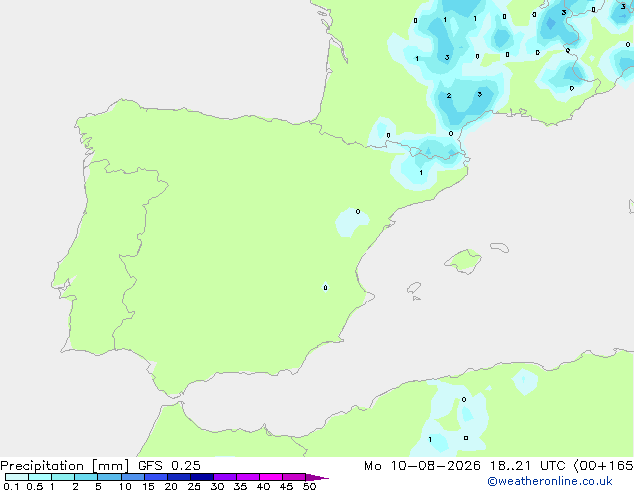Click the "0.1" legend scale label
Viewport: 634px width, 490px height.
pos(11,486)
